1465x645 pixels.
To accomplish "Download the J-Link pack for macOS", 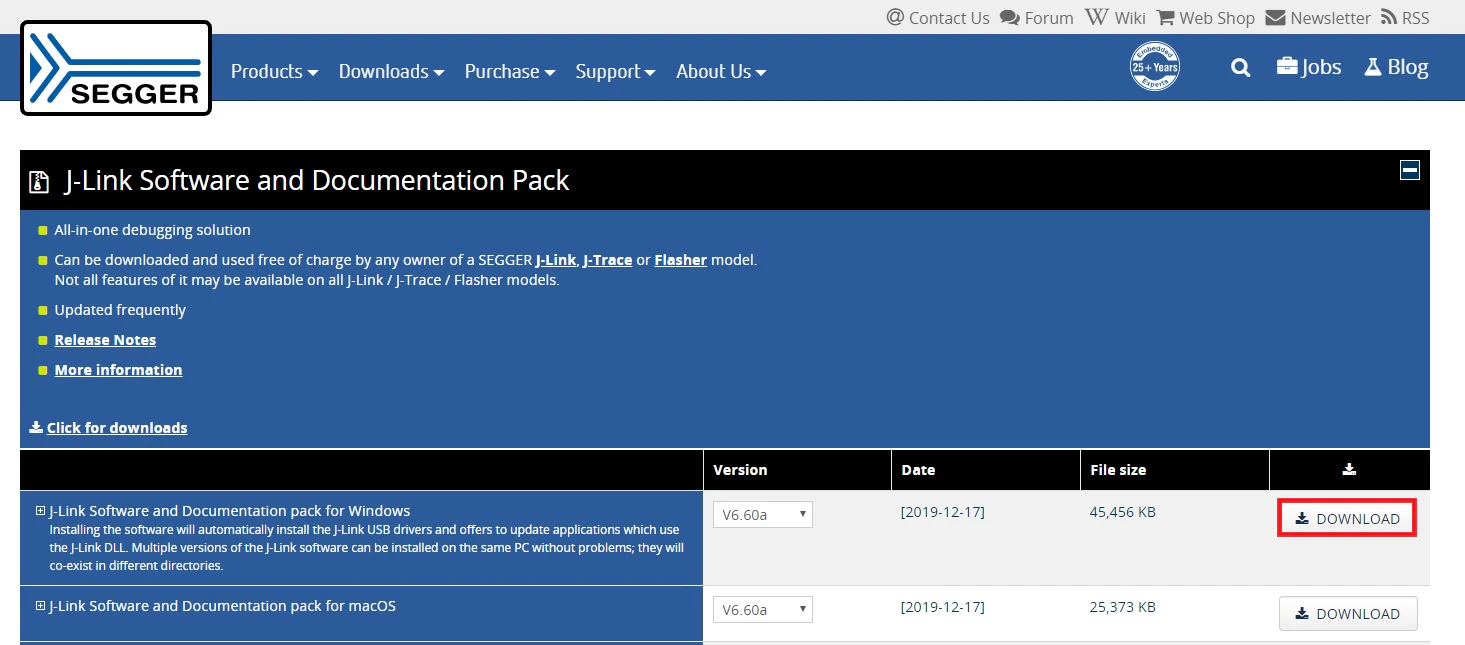I will pyautogui.click(x=1348, y=614).
